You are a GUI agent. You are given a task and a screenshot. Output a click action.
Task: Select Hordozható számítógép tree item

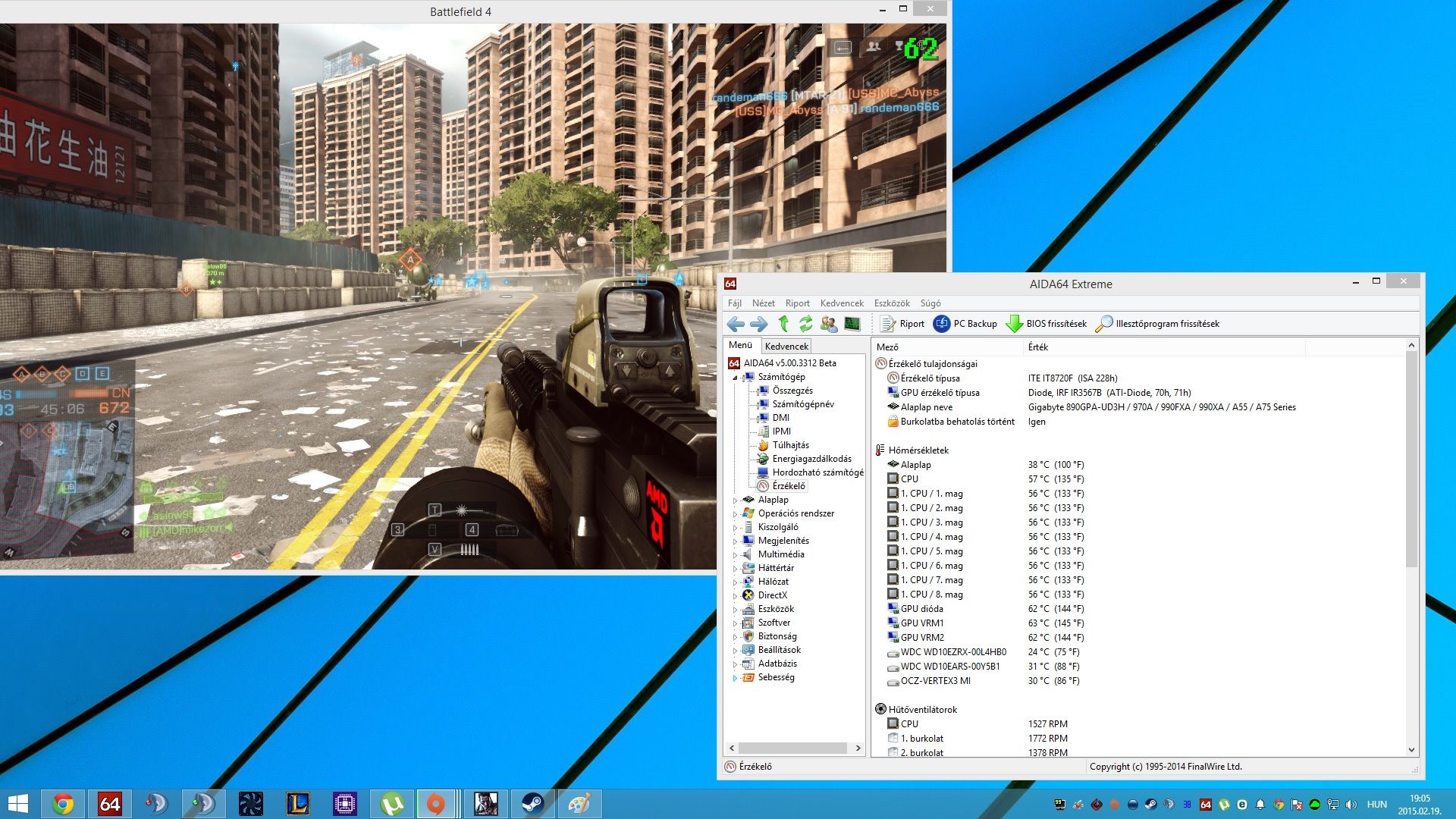tap(818, 472)
